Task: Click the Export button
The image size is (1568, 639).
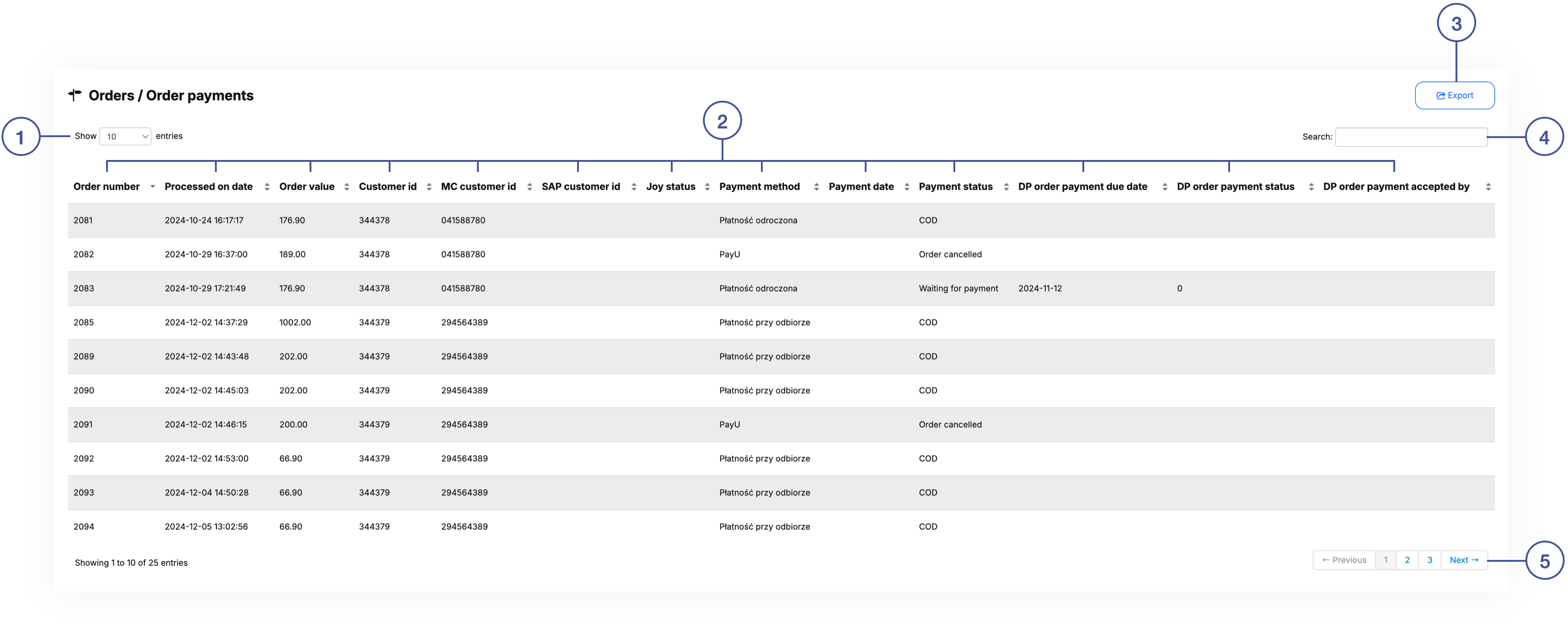Action: click(x=1454, y=96)
